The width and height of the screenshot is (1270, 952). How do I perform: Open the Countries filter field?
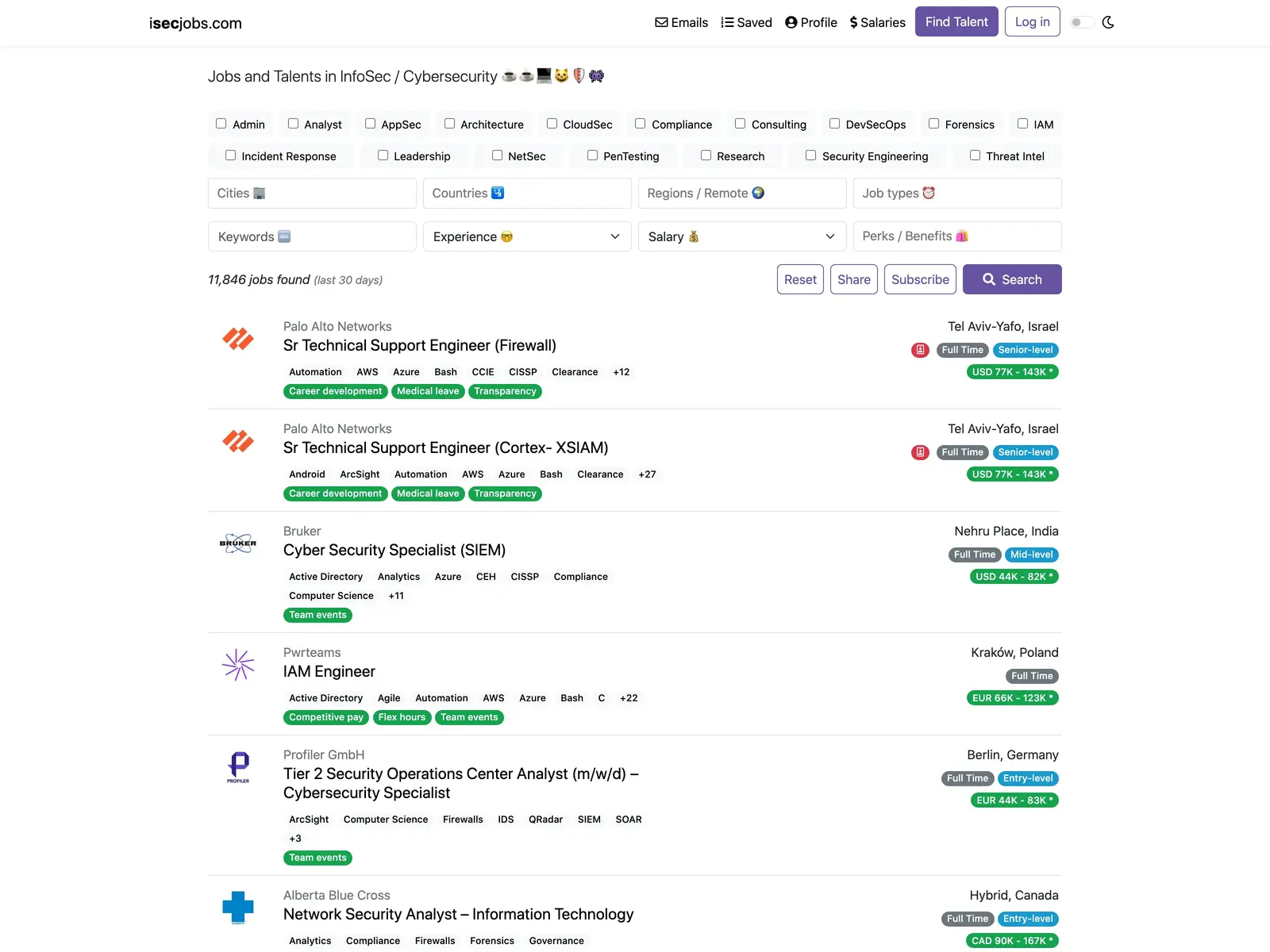[x=527, y=193]
